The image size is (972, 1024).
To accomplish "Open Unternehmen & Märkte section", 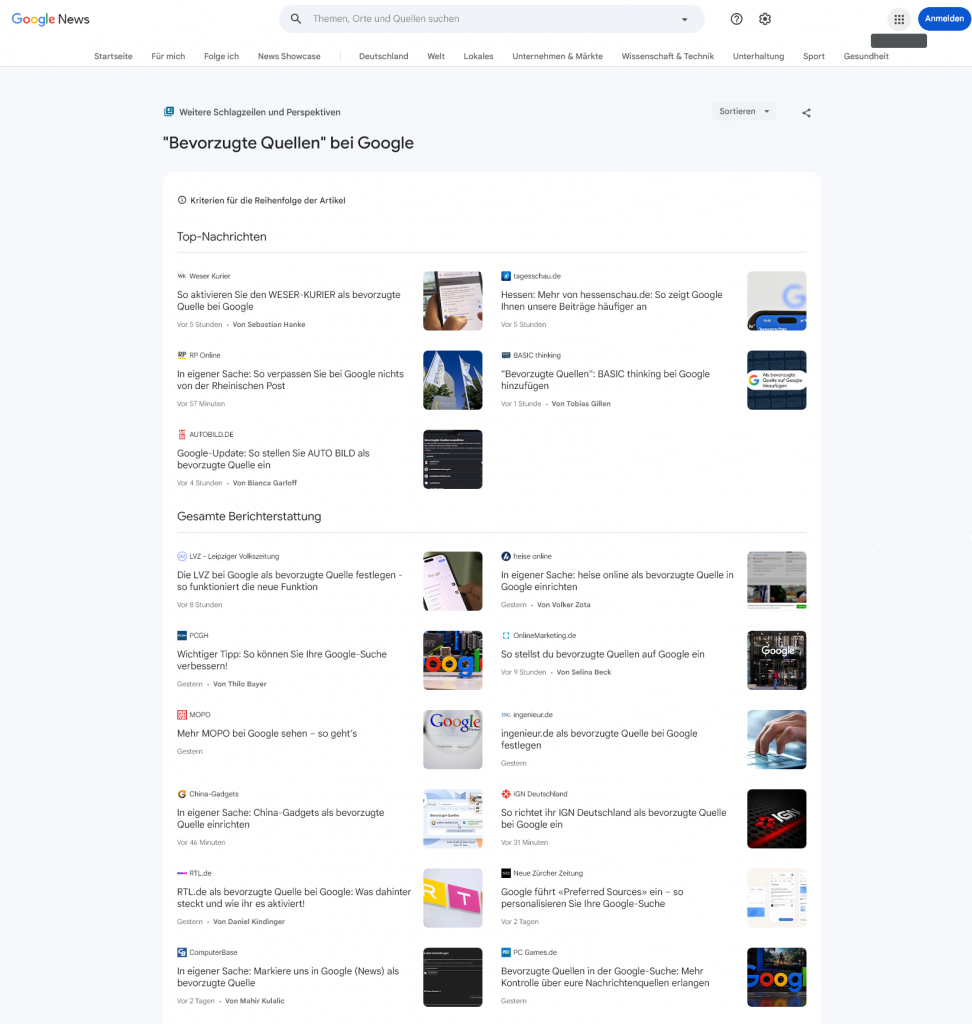I will click(x=557, y=56).
